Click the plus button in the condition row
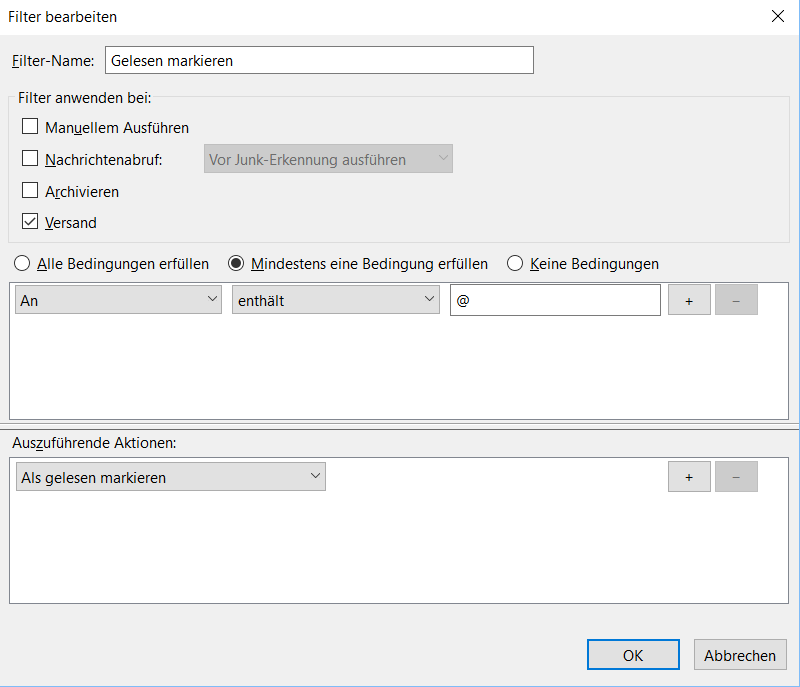The width and height of the screenshot is (800, 687). [x=689, y=300]
